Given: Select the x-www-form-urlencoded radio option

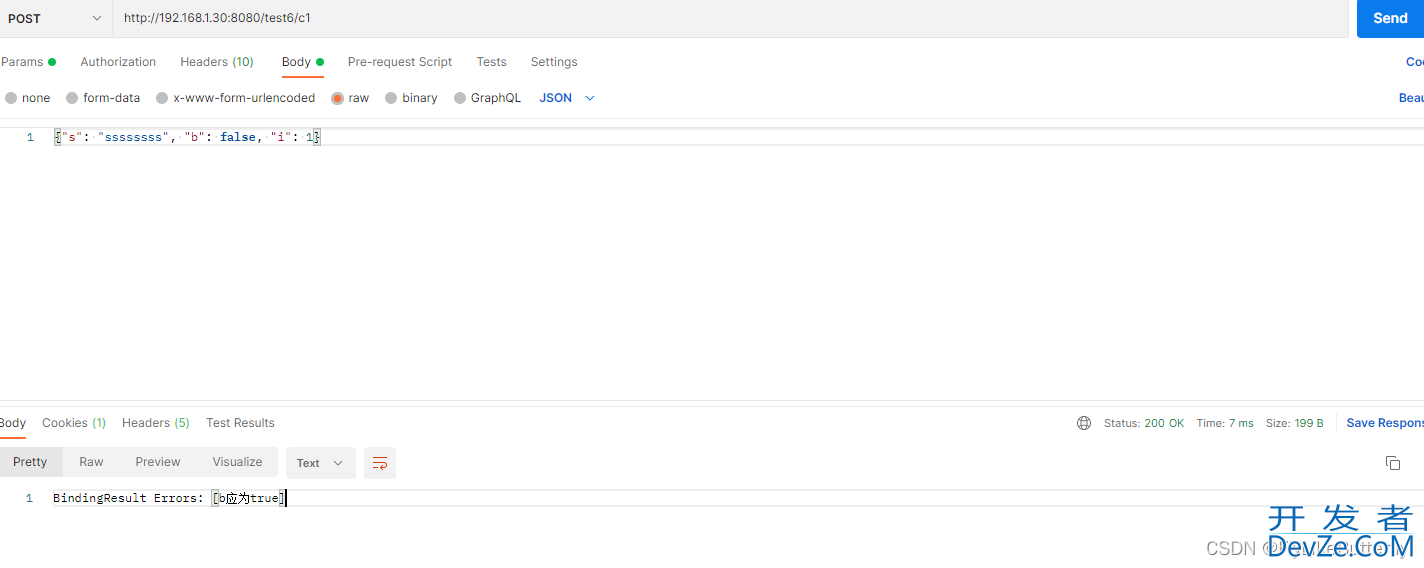Looking at the screenshot, I should coord(162,98).
